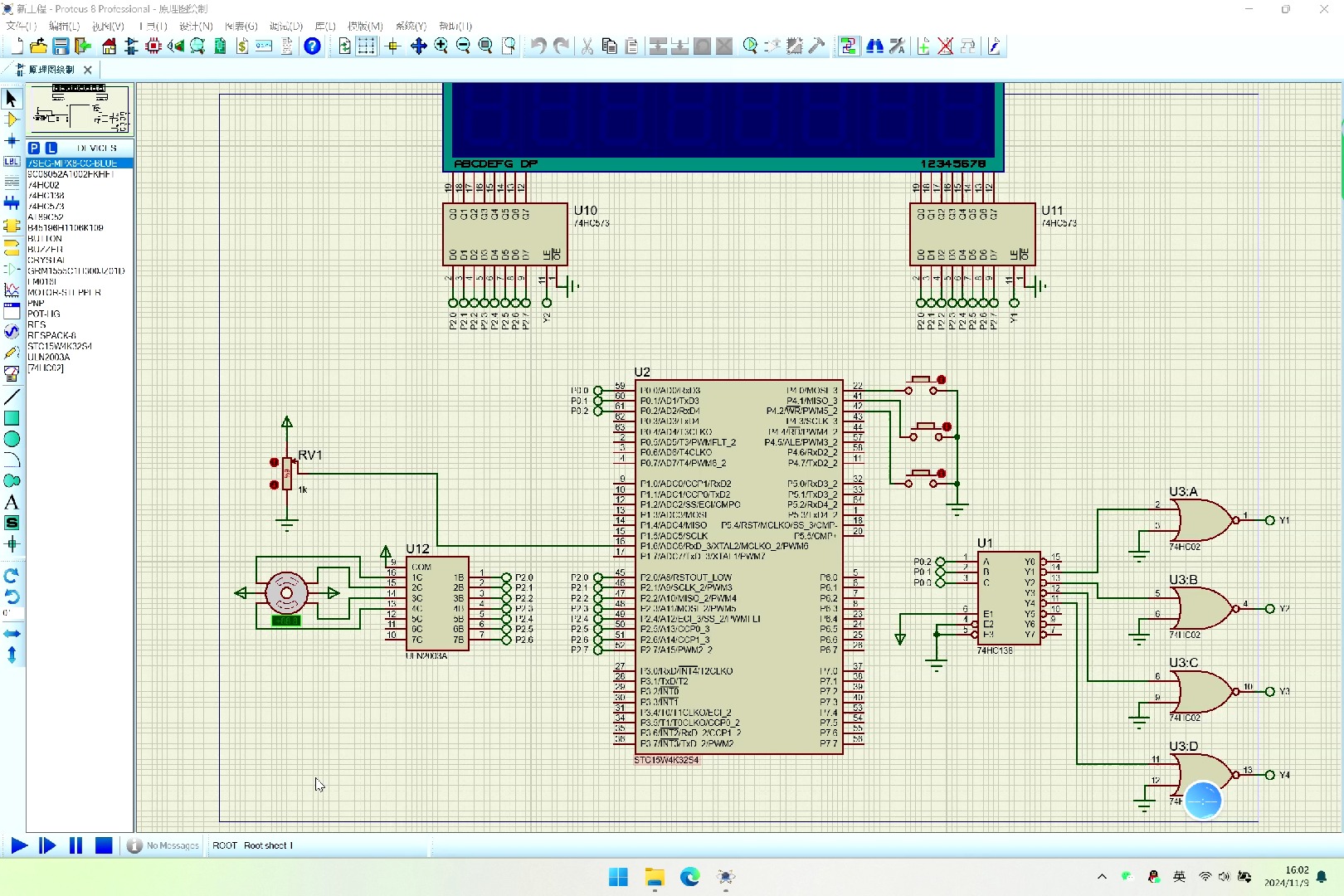The height and width of the screenshot is (896, 1344).
Task: Open the help question mark icon
Action: (x=312, y=46)
